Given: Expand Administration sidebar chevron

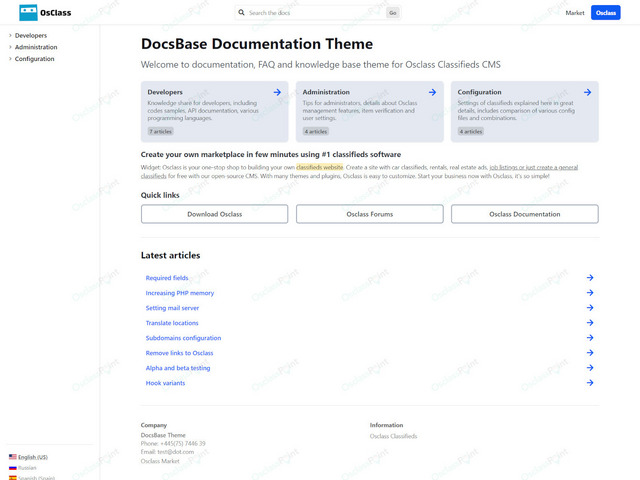Looking at the screenshot, I should 10,47.
